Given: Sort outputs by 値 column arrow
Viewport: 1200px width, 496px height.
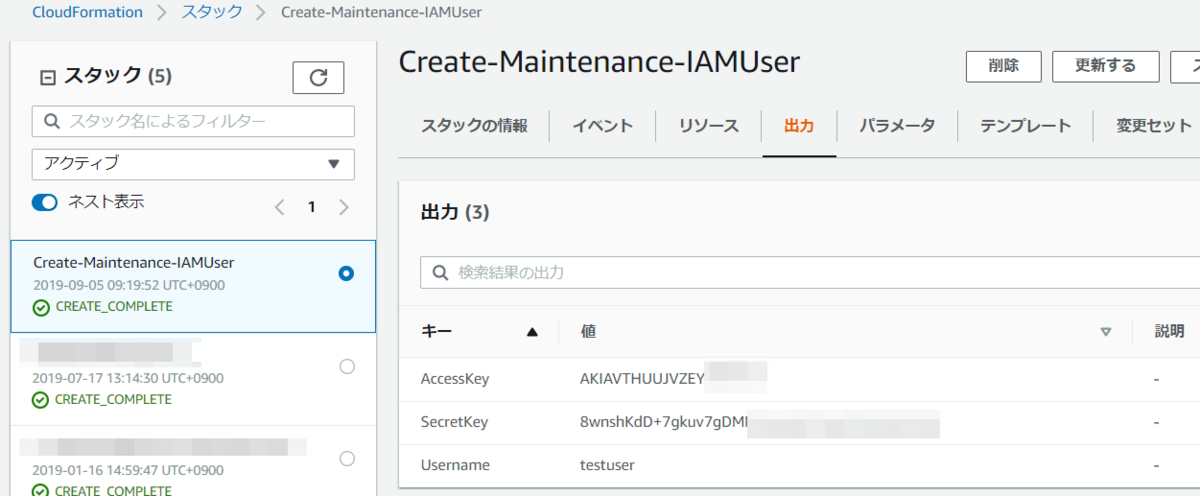Looking at the screenshot, I should tap(1105, 332).
